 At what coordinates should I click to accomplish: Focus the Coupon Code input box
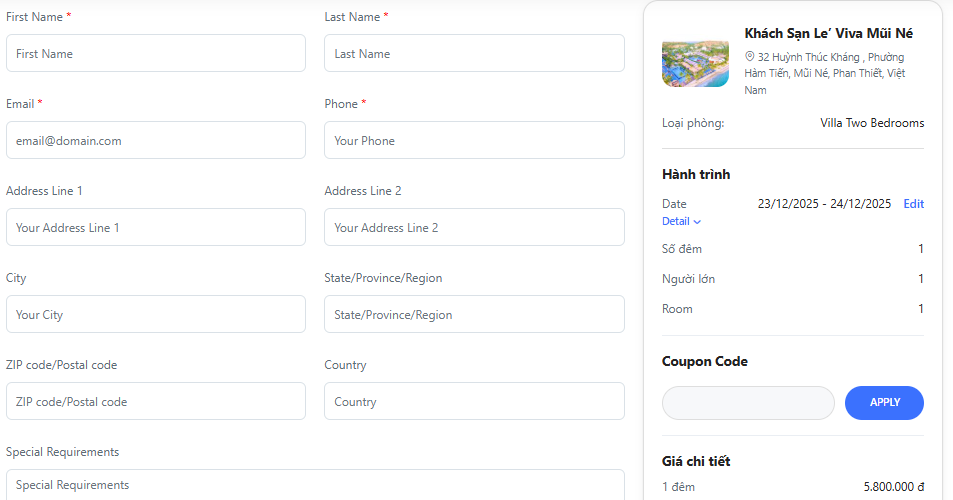pyautogui.click(x=748, y=403)
